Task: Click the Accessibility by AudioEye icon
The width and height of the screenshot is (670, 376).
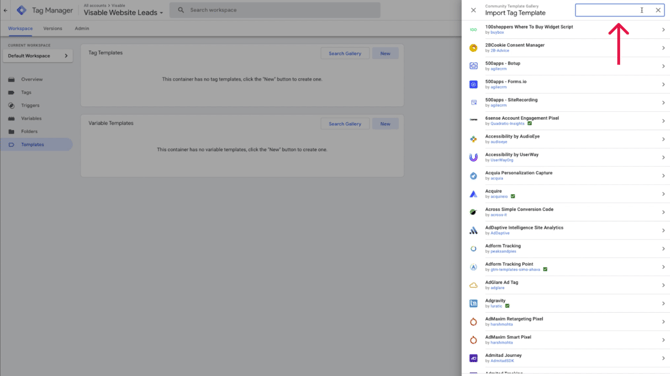Action: click(x=473, y=139)
